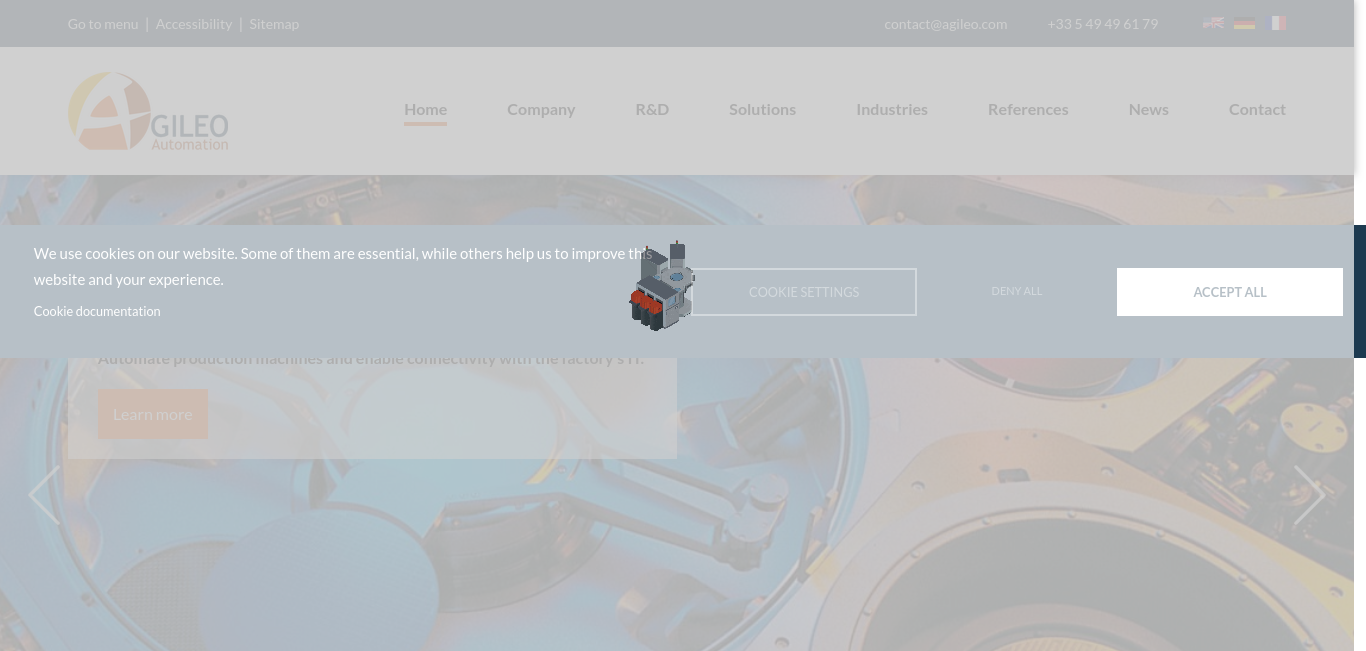Open the Company menu
This screenshot has height=651, width=1366.
[541, 109]
